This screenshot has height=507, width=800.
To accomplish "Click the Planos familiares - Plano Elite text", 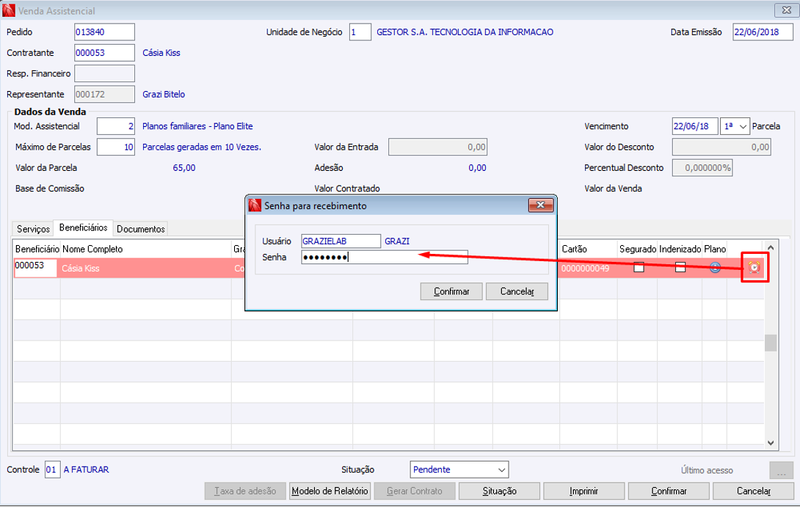I will pyautogui.click(x=197, y=126).
